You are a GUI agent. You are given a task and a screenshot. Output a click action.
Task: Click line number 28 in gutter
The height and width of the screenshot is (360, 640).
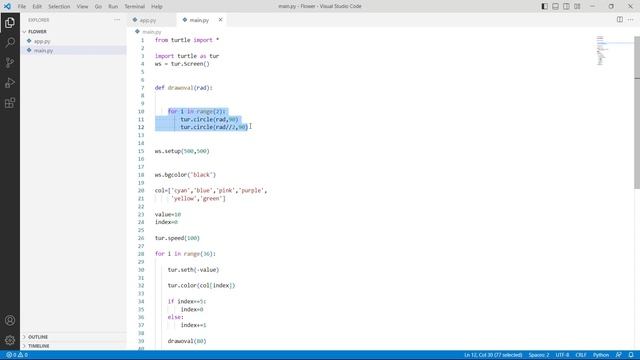141,254
